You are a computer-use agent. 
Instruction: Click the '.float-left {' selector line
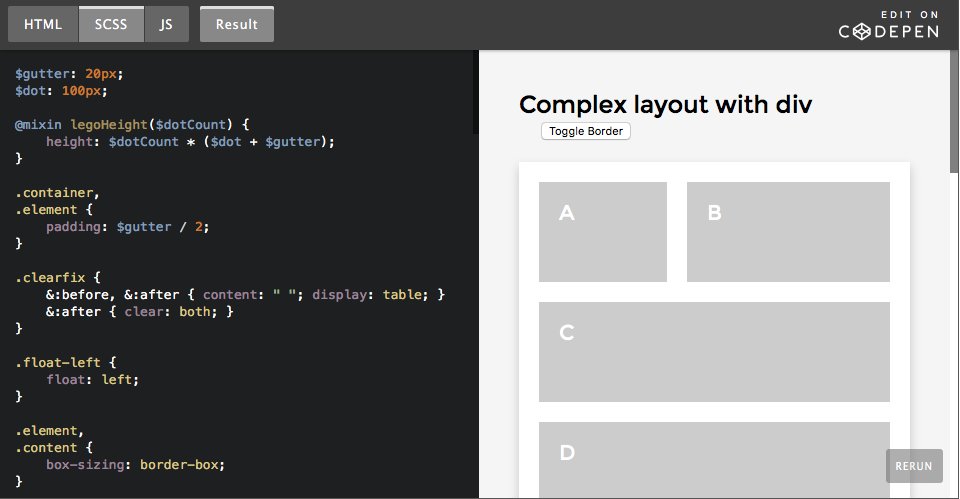(x=66, y=363)
